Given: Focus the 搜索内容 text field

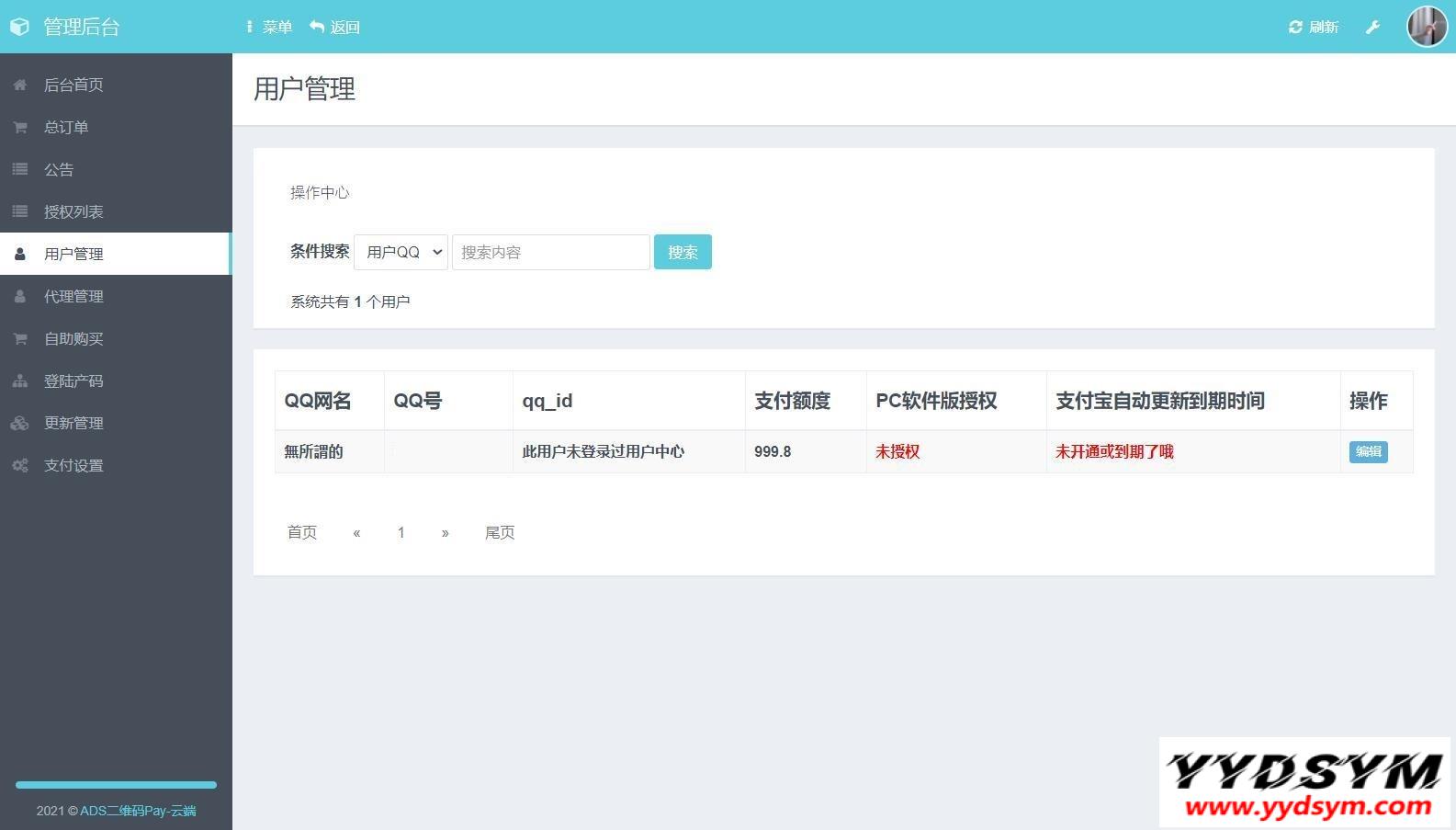Looking at the screenshot, I should click(x=550, y=252).
